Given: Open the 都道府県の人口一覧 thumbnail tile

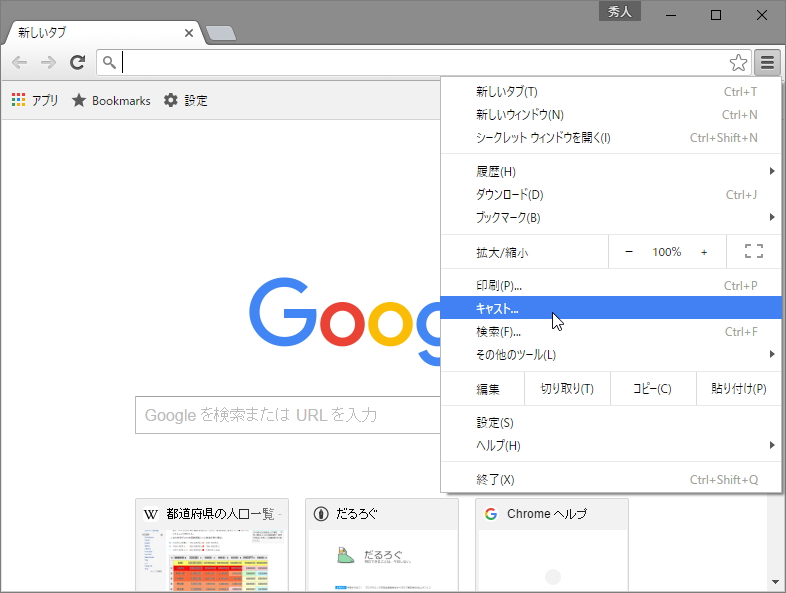Looking at the screenshot, I should point(212,545).
